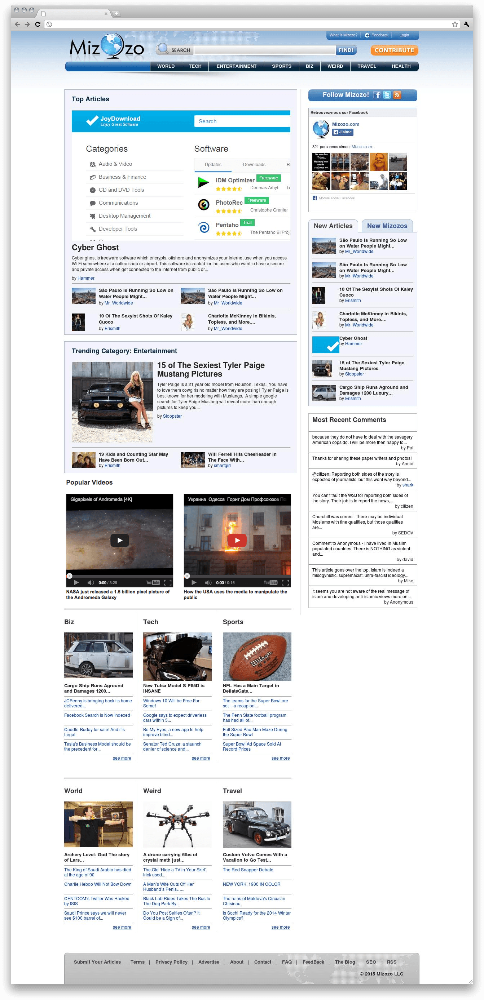Image resolution: width=484 pixels, height=1000 pixels.
Task: Enter fullscreen on the Odessa video
Action: pyautogui.click(x=285, y=582)
